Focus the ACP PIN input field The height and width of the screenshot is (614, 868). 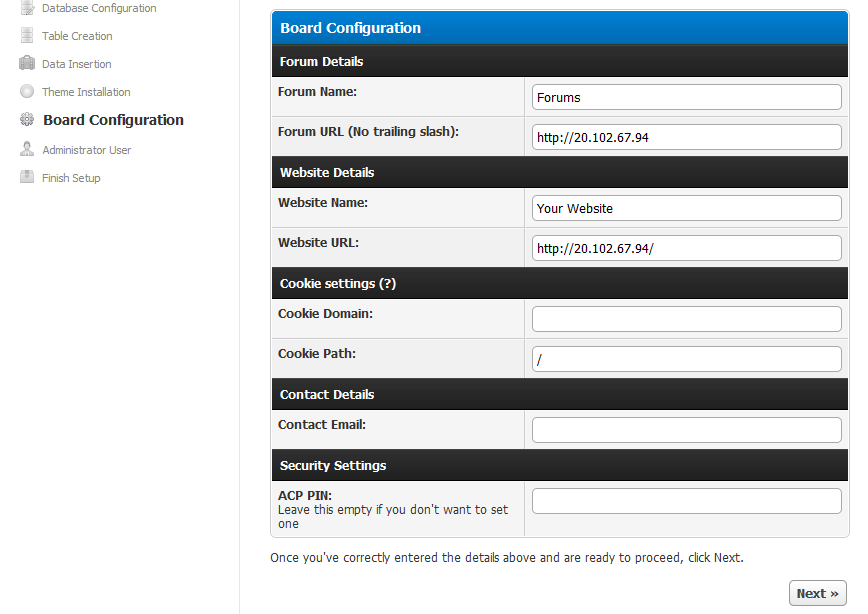click(x=686, y=501)
